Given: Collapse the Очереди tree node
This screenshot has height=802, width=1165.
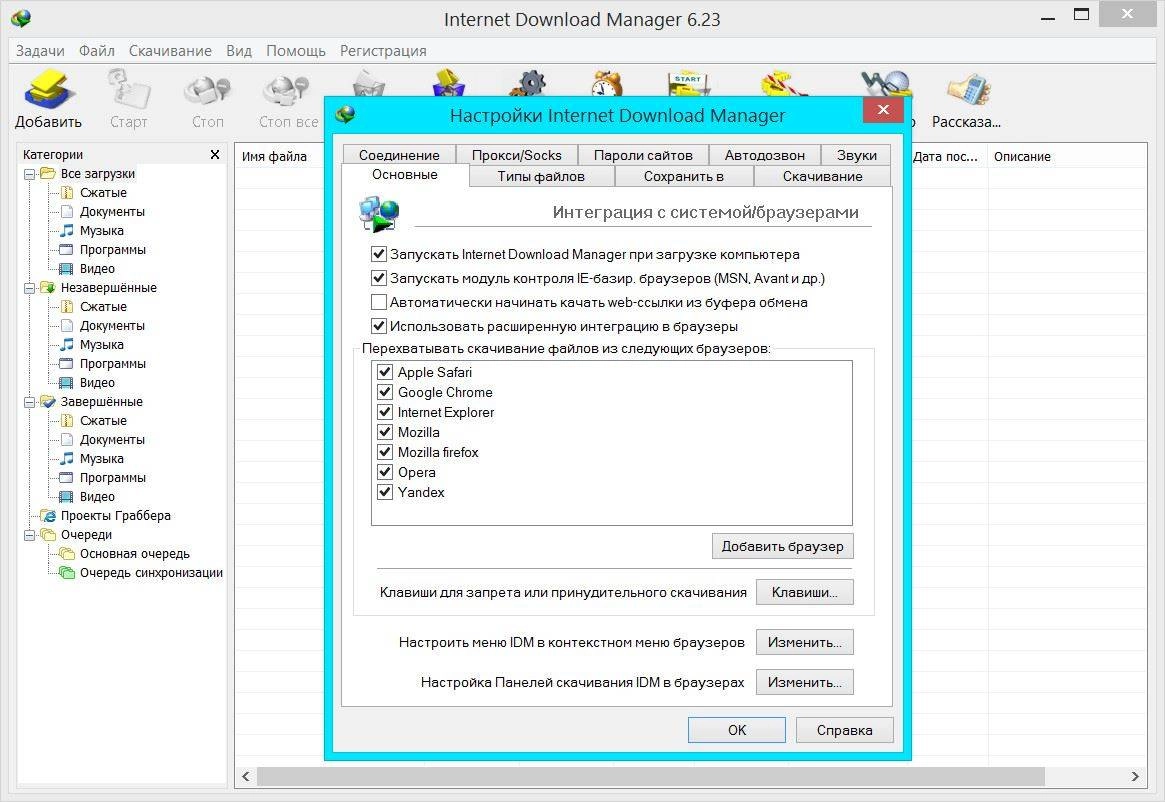Looking at the screenshot, I should click(x=30, y=535).
